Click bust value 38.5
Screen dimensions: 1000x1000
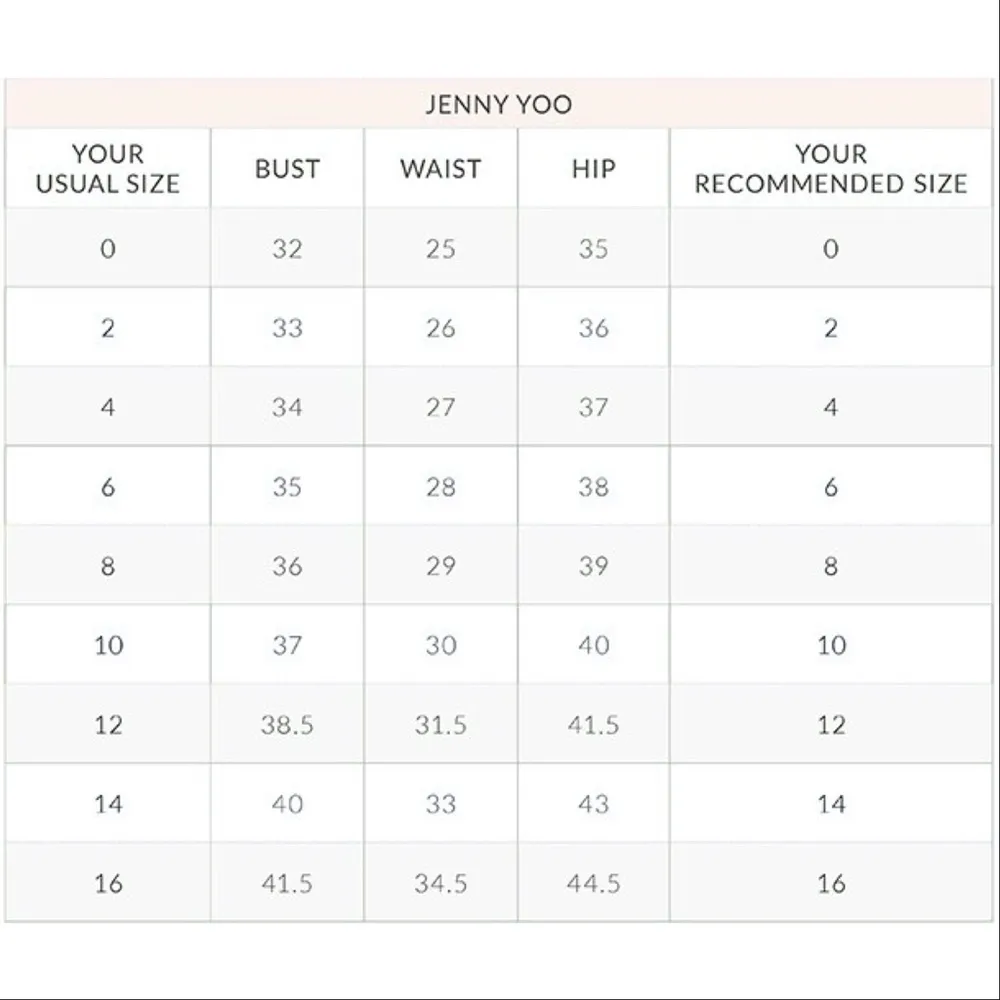coord(287,725)
